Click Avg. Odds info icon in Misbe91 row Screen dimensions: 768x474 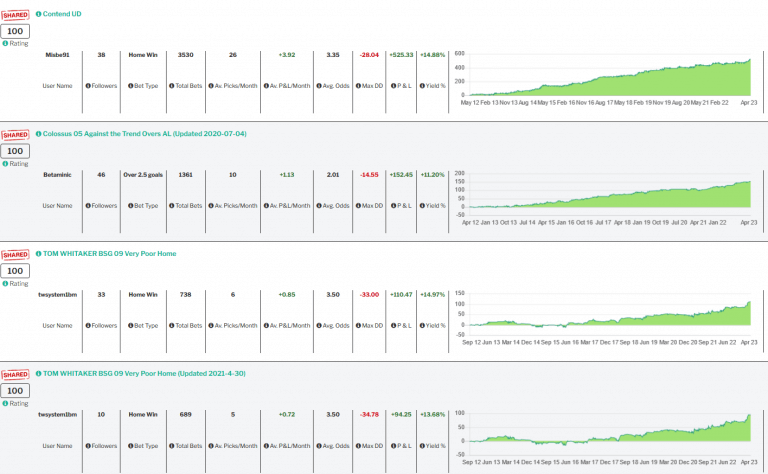pos(319,86)
